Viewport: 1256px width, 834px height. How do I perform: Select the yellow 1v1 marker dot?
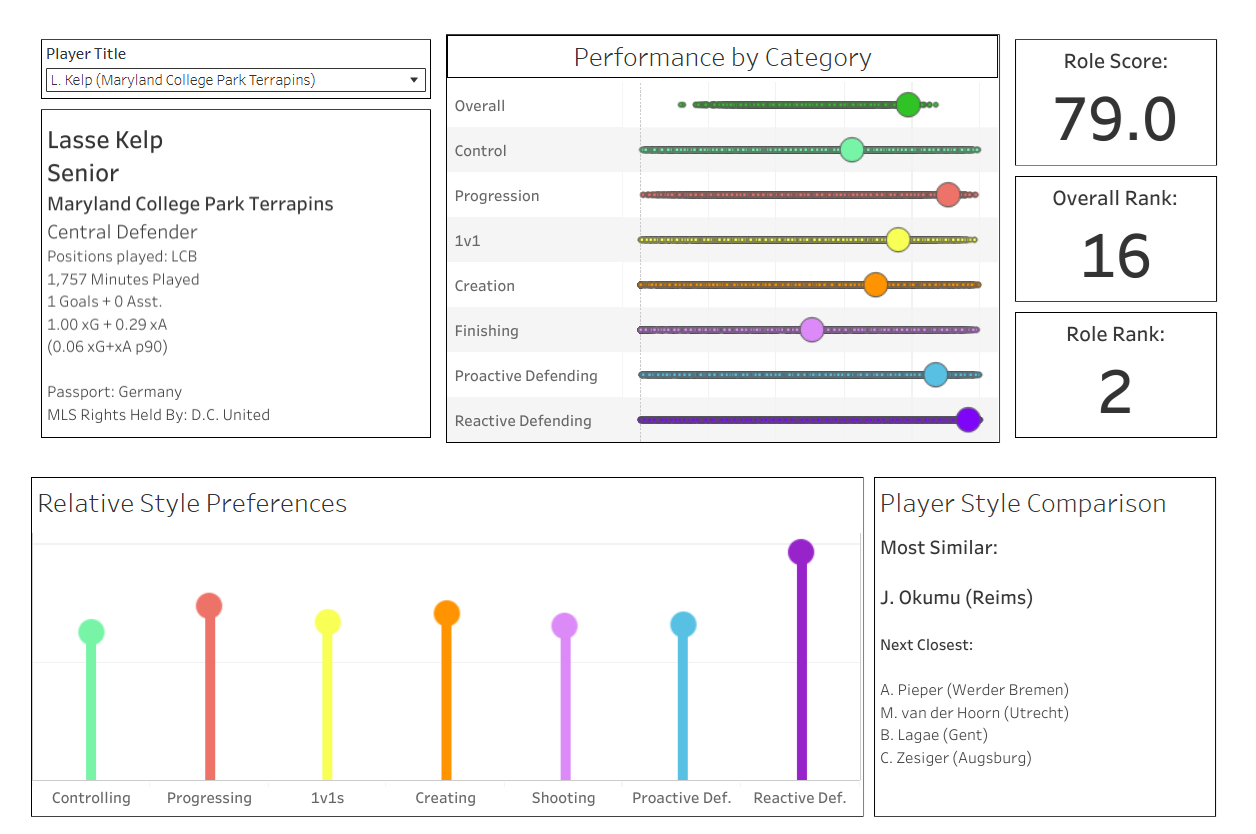[898, 239]
